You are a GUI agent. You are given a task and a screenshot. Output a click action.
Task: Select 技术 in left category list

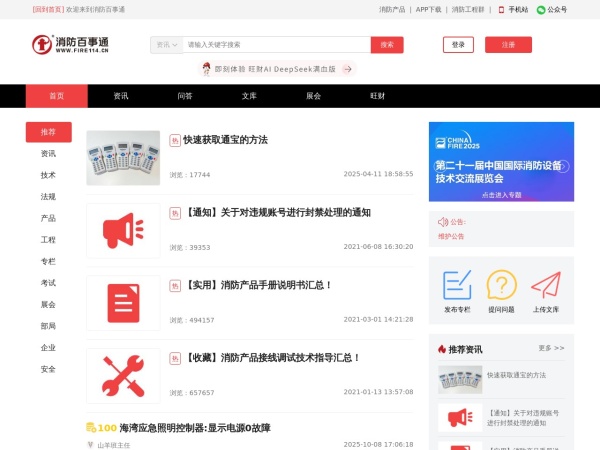(x=48, y=175)
